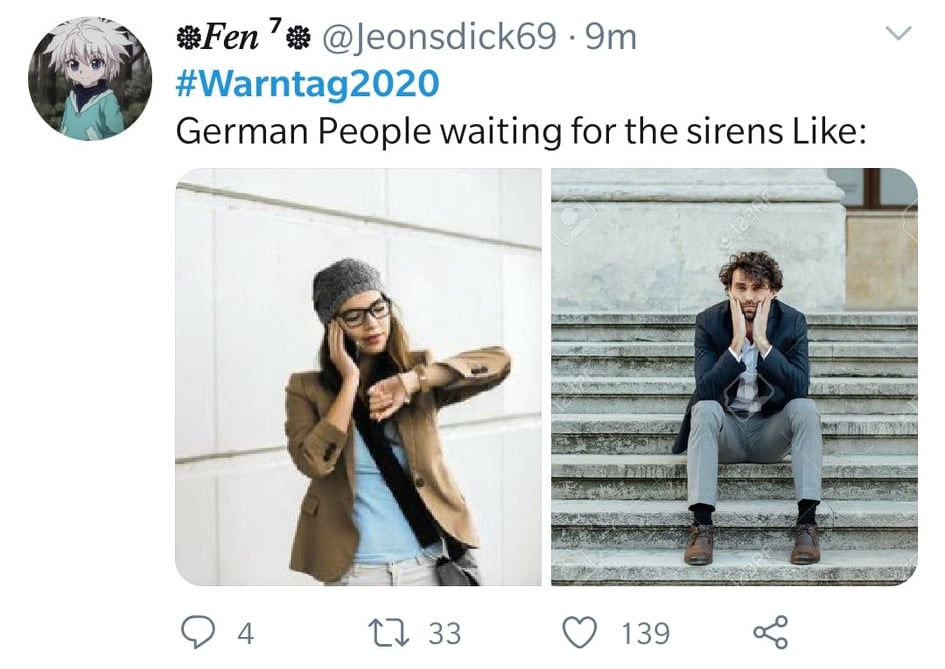Viewport: 945px width, 669px height.
Task: Click the retweet count 33
Action: pyautogui.click(x=444, y=632)
